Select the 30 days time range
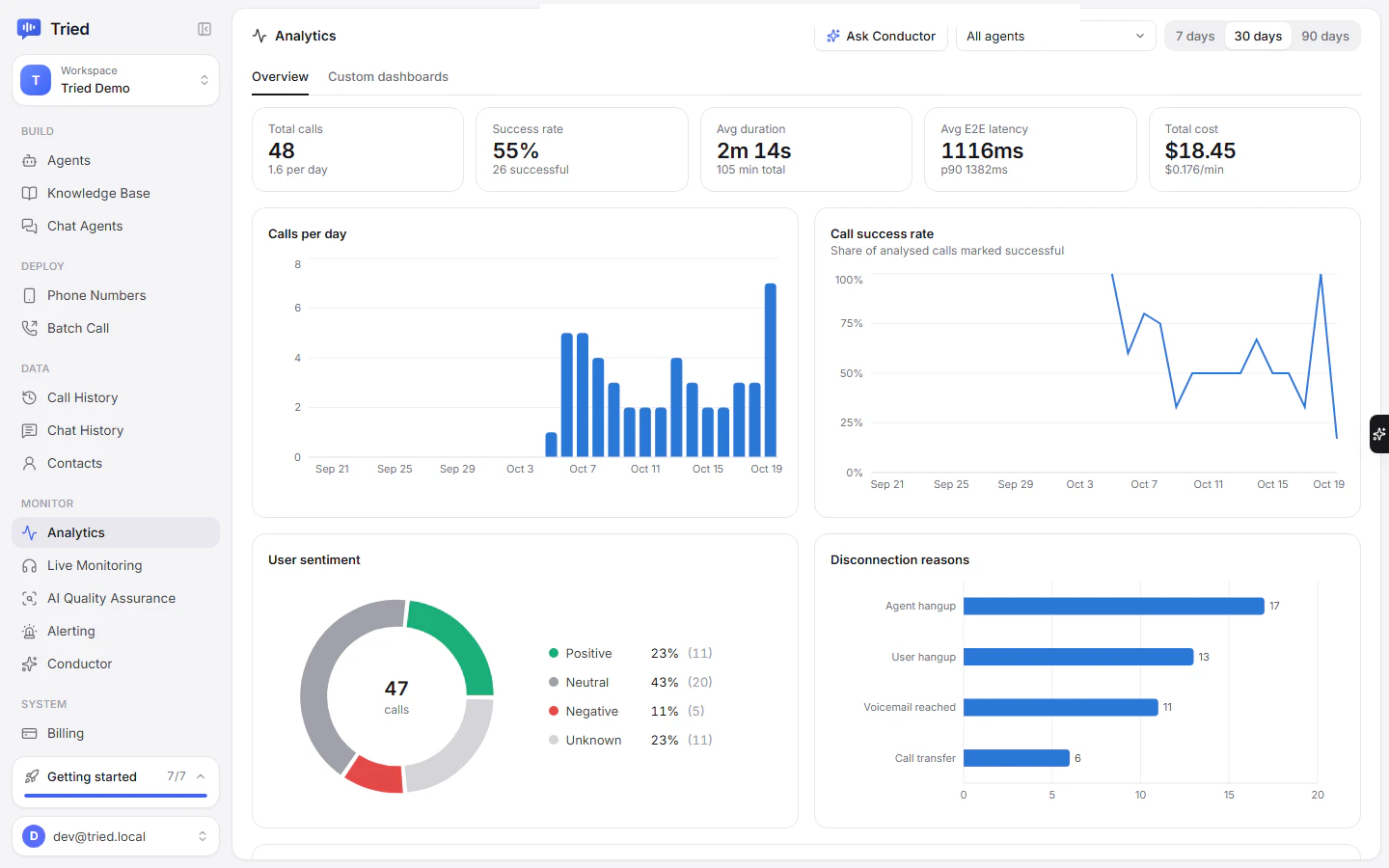 coord(1258,36)
